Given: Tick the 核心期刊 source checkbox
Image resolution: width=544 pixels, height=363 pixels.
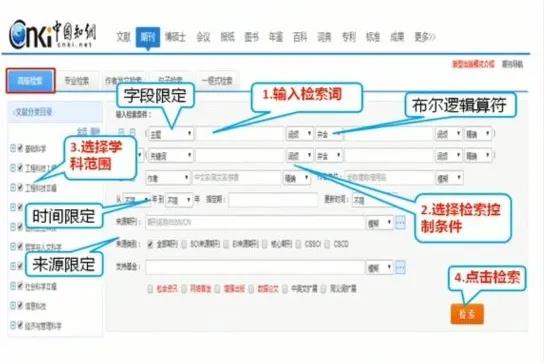Looking at the screenshot, I should (265, 244).
